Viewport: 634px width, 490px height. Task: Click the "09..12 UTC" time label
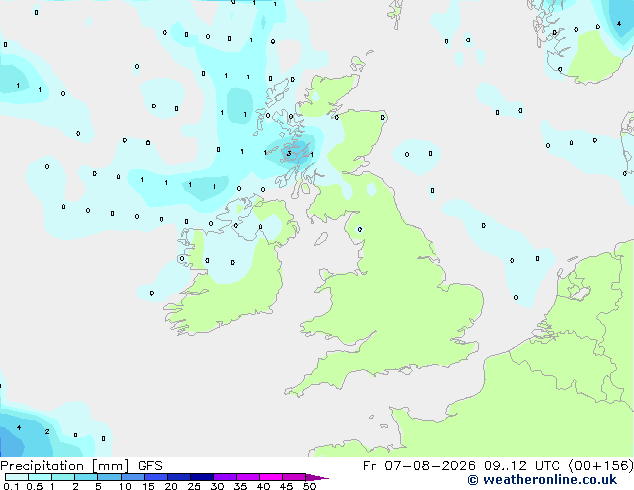coord(524,466)
